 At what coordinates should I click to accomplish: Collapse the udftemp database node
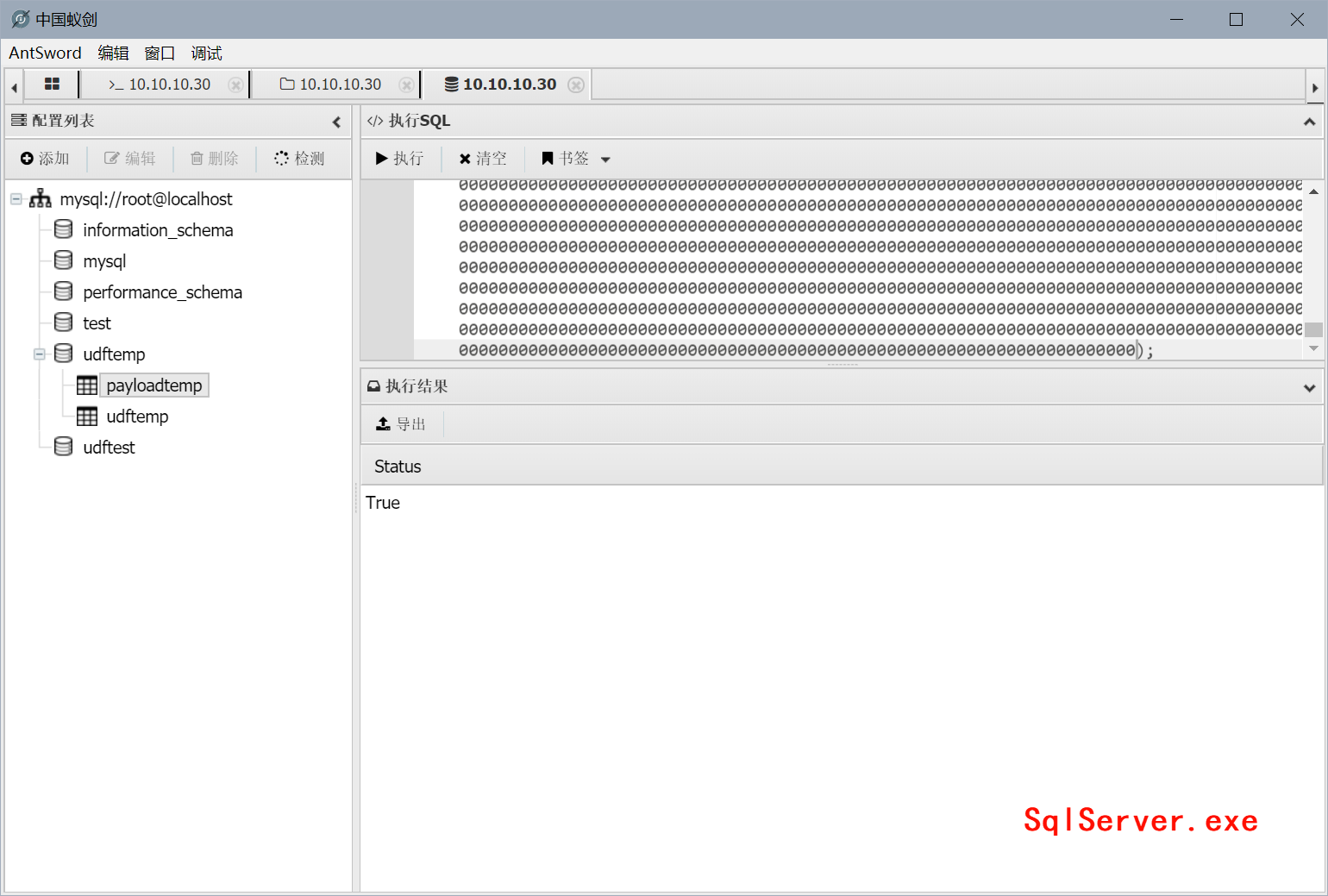(40, 354)
